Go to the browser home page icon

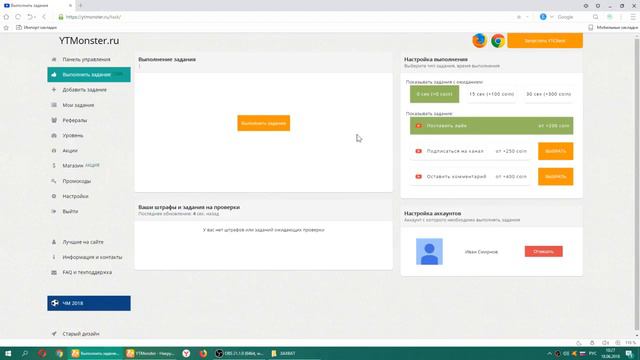coord(6,17)
